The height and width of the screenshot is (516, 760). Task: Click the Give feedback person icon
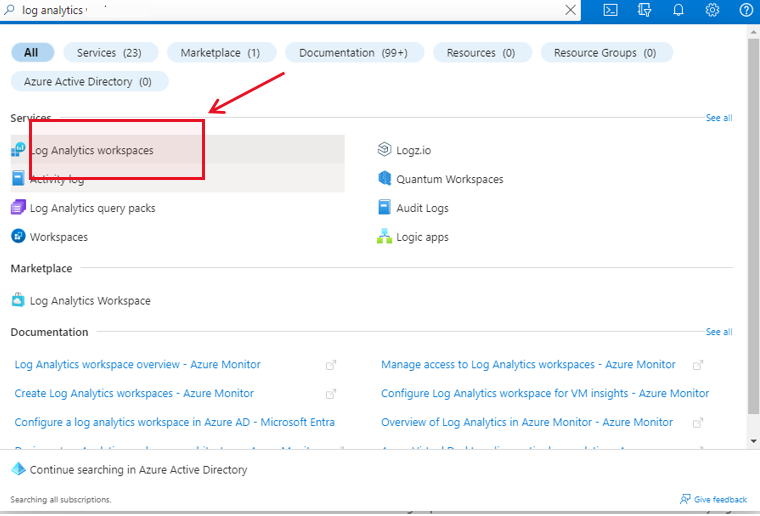[x=685, y=499]
